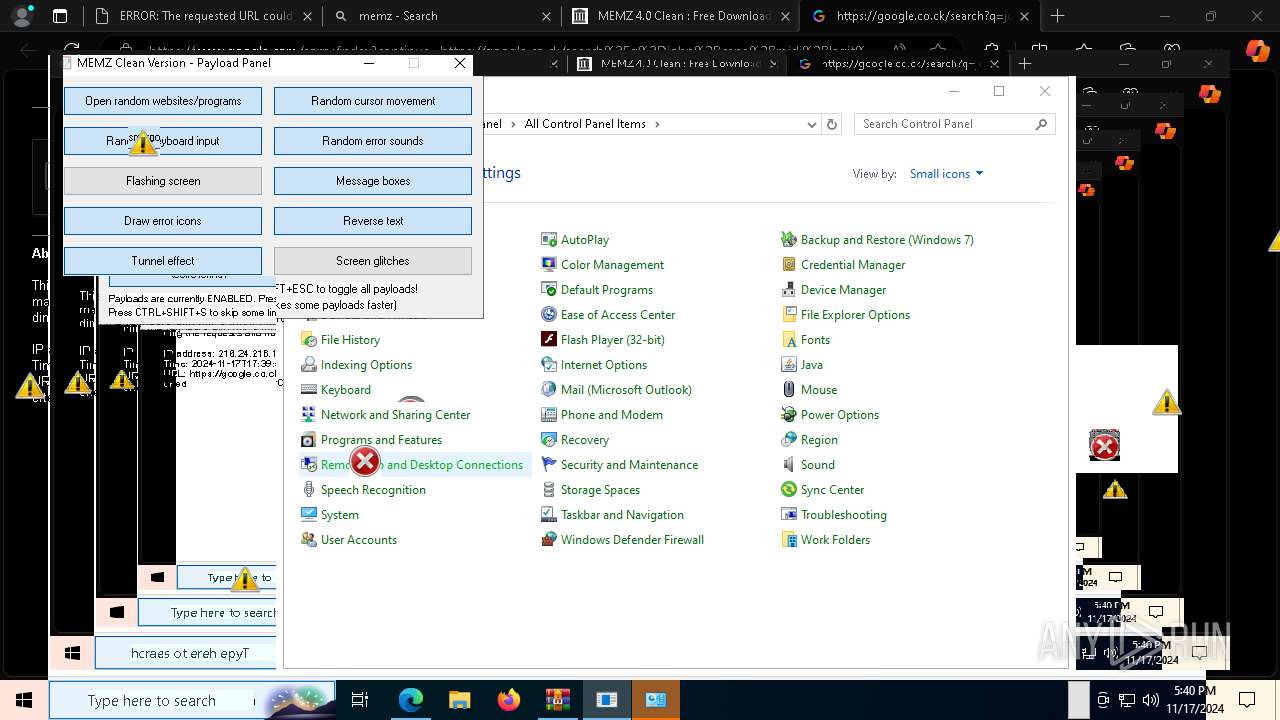Screen dimensions: 1280x720
Task: Open the Internet Options icon
Action: pyautogui.click(x=549, y=365)
